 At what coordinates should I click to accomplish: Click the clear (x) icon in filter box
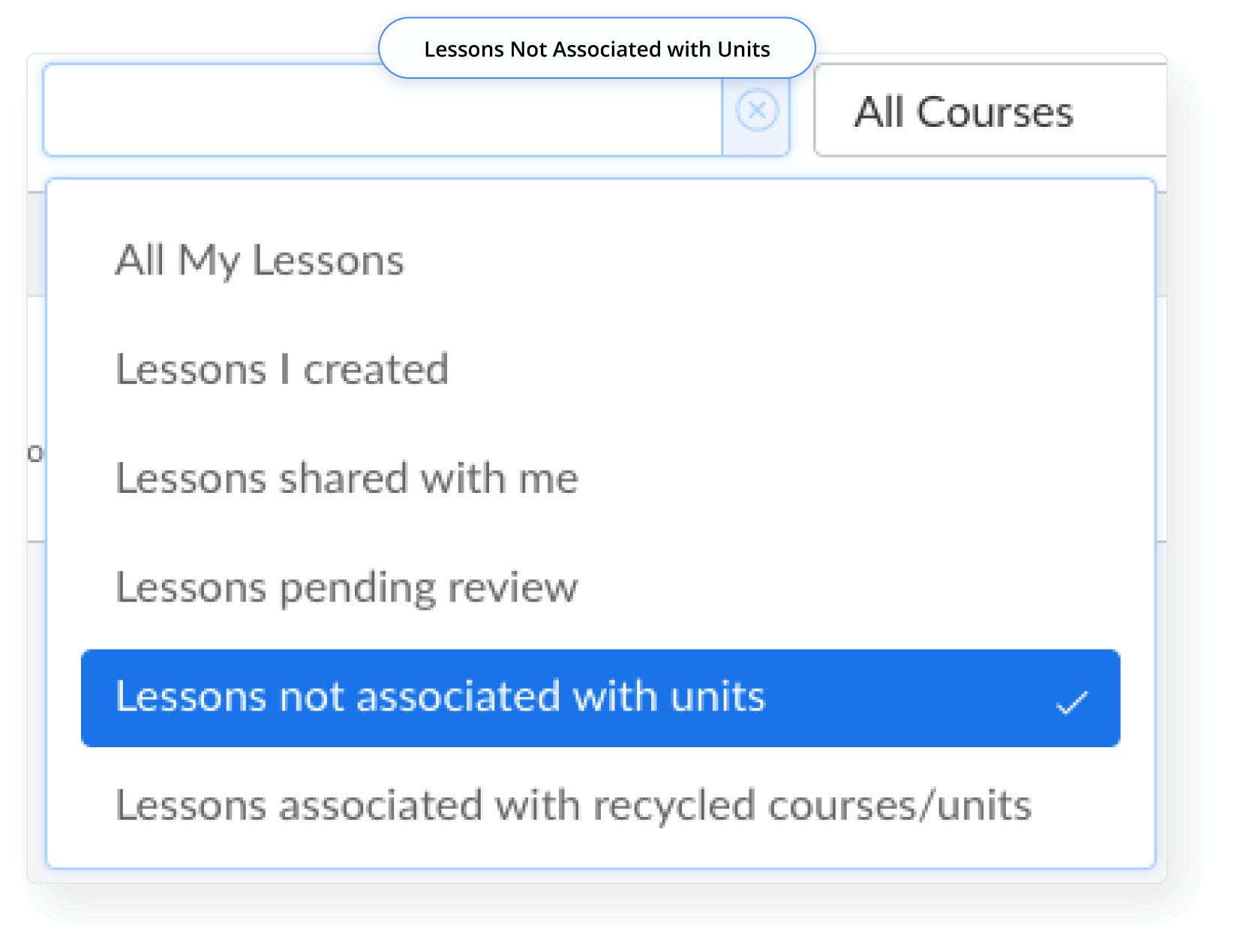tap(756, 111)
